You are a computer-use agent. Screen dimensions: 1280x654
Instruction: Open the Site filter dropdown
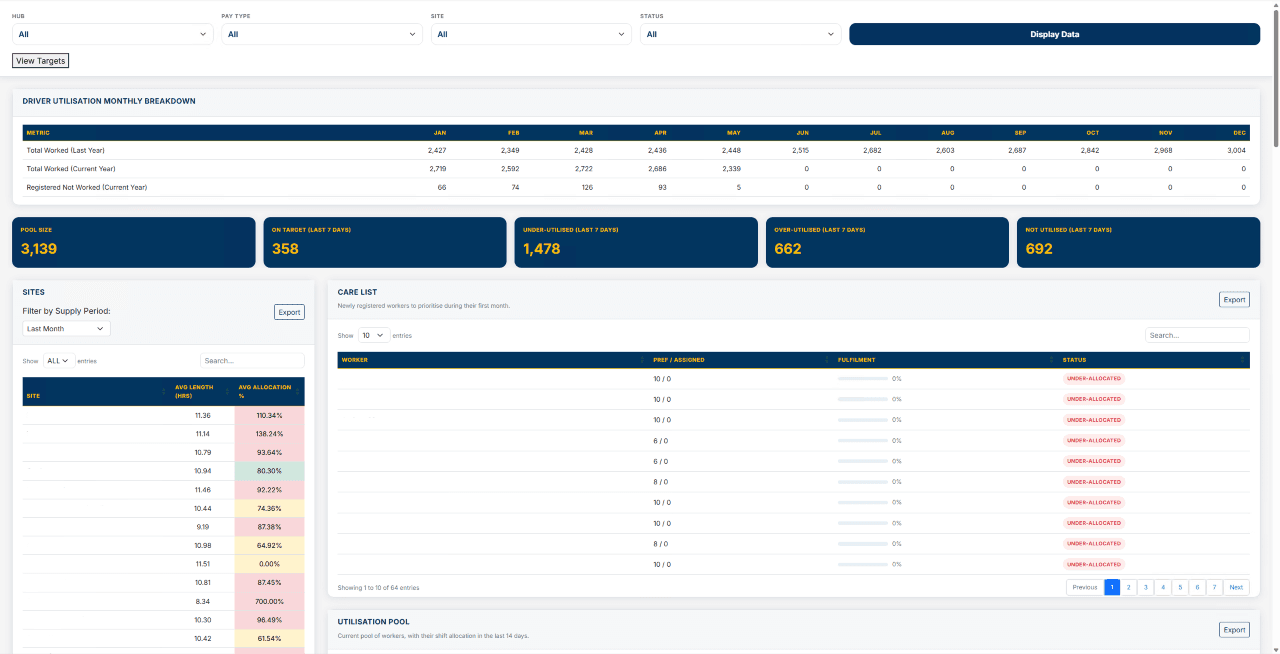coord(531,34)
